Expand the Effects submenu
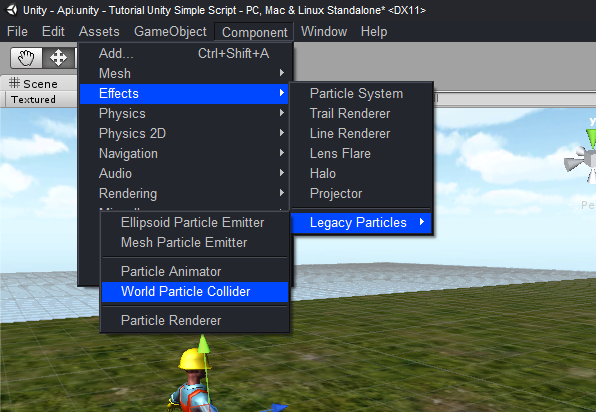Viewport: 596px width, 412px height. 184,93
